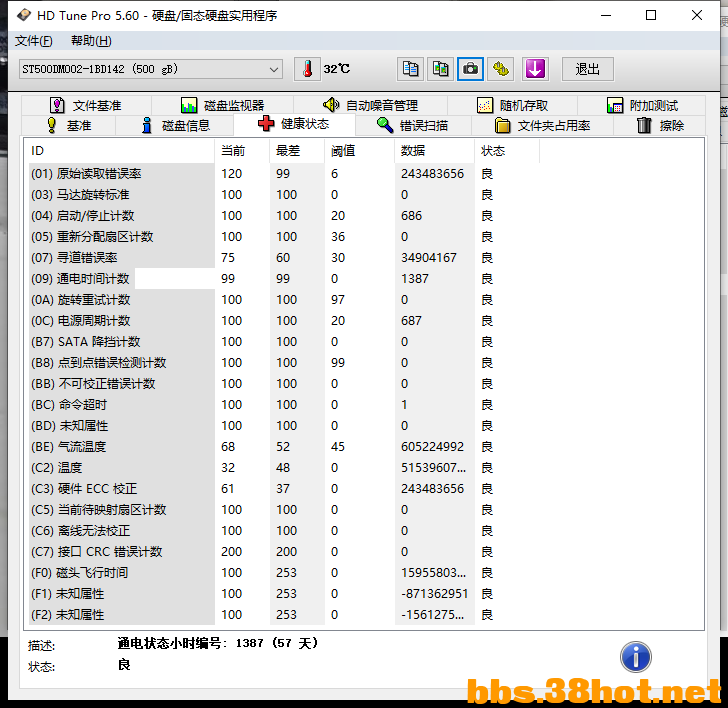The height and width of the screenshot is (708, 728).
Task: Select row (C6) 离线无法校正
Action: pos(284,531)
